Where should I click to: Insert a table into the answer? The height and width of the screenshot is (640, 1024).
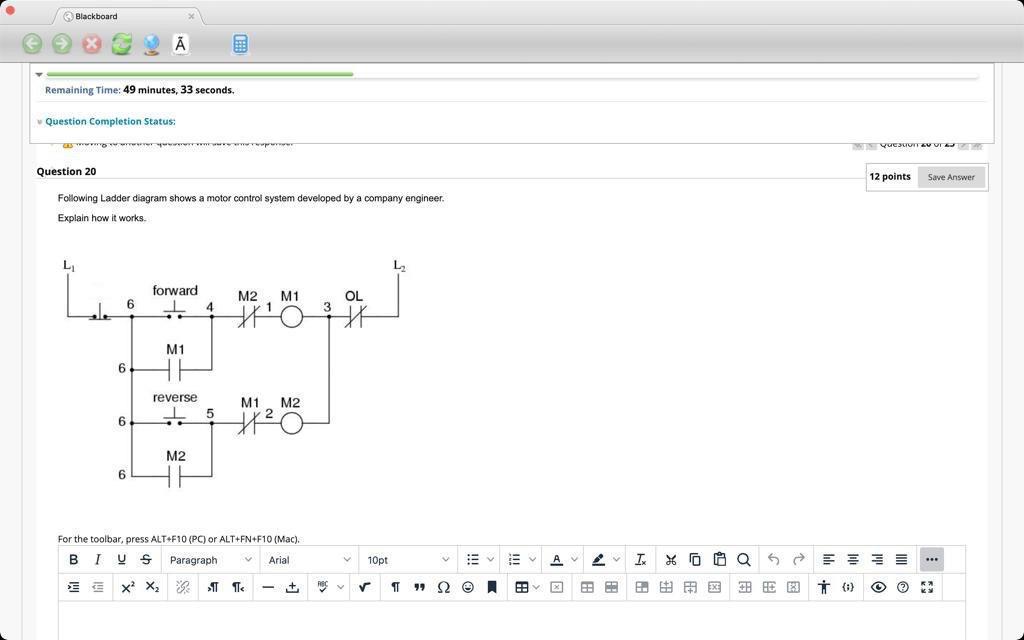coord(521,587)
